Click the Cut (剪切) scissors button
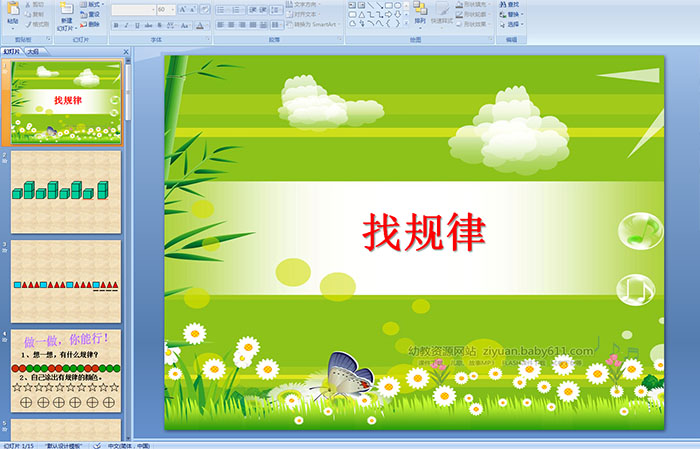The width and height of the screenshot is (700, 449). click(x=34, y=4)
